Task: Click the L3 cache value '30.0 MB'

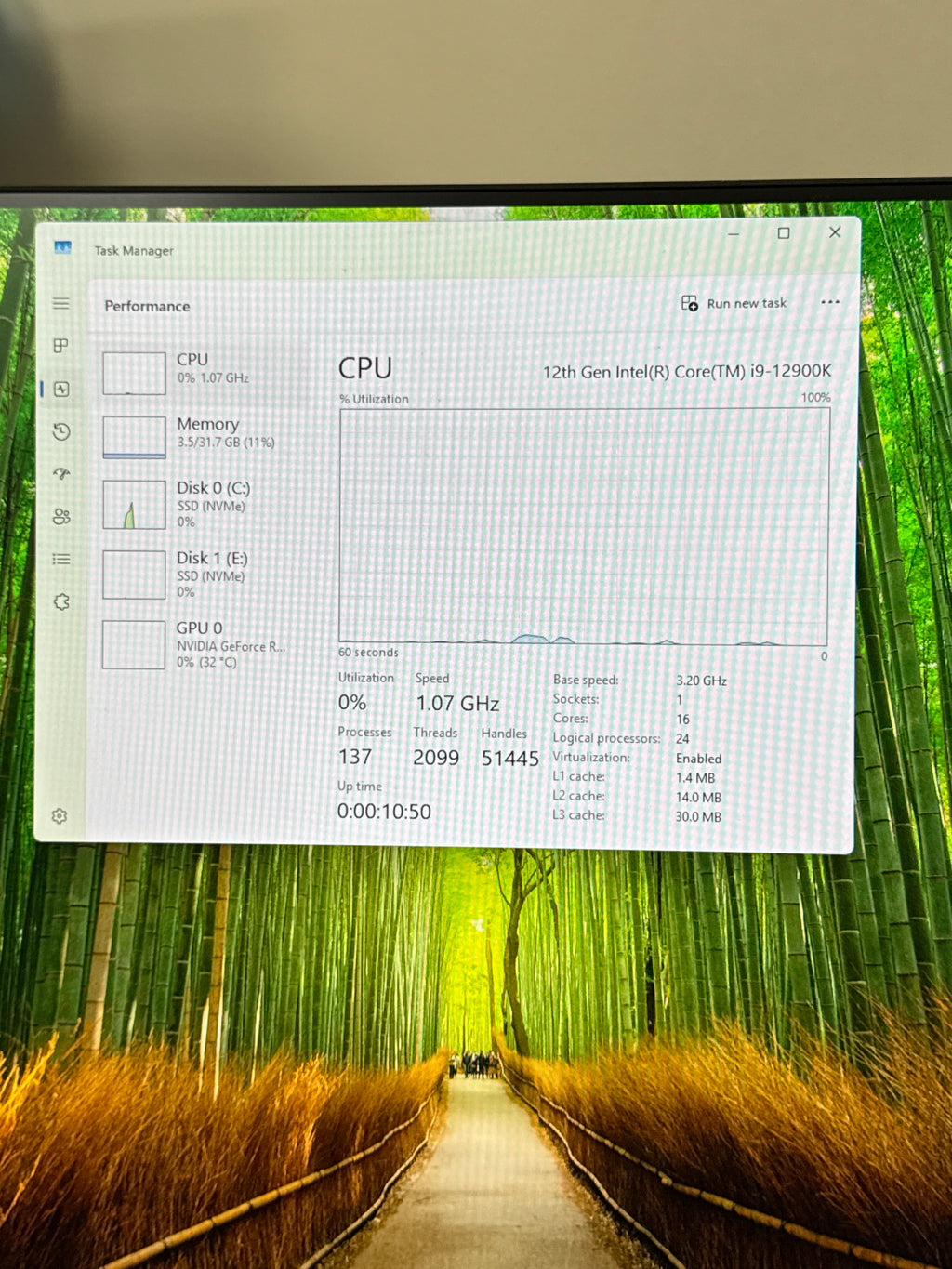Action: (698, 816)
